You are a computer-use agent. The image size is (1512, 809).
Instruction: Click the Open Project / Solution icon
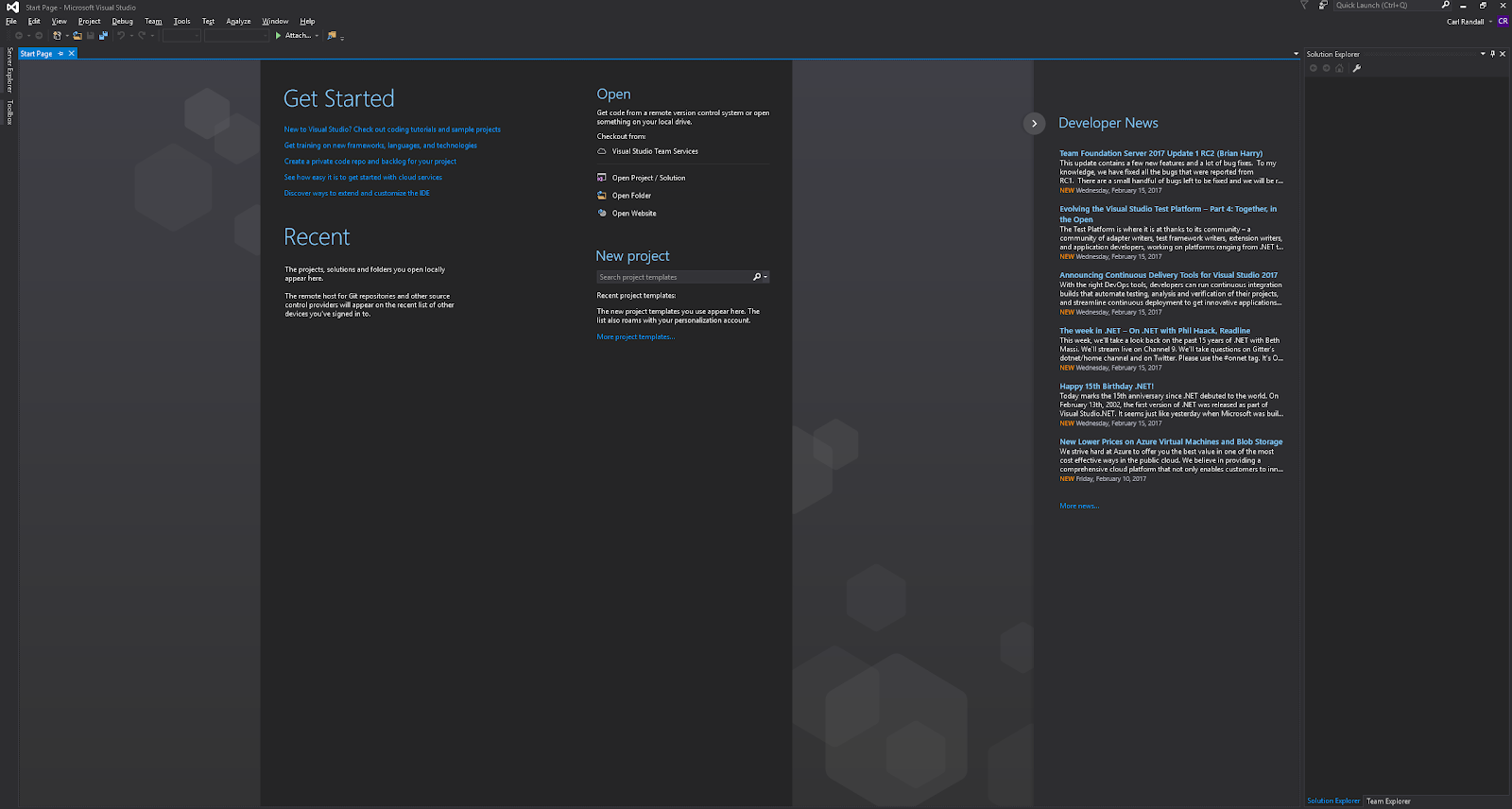tap(602, 178)
